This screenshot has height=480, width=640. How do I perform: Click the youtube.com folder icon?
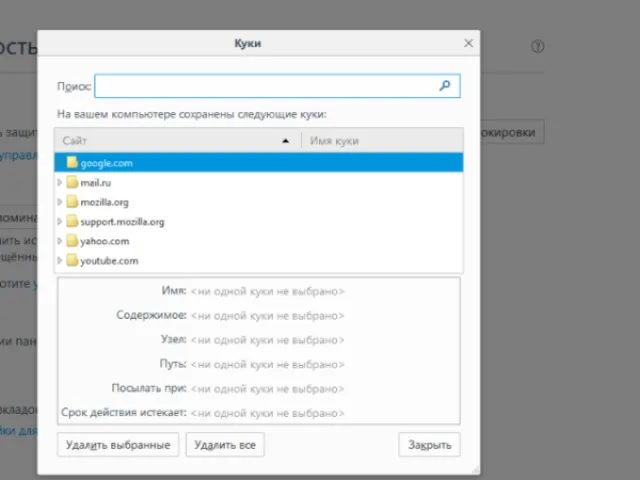pos(72,260)
